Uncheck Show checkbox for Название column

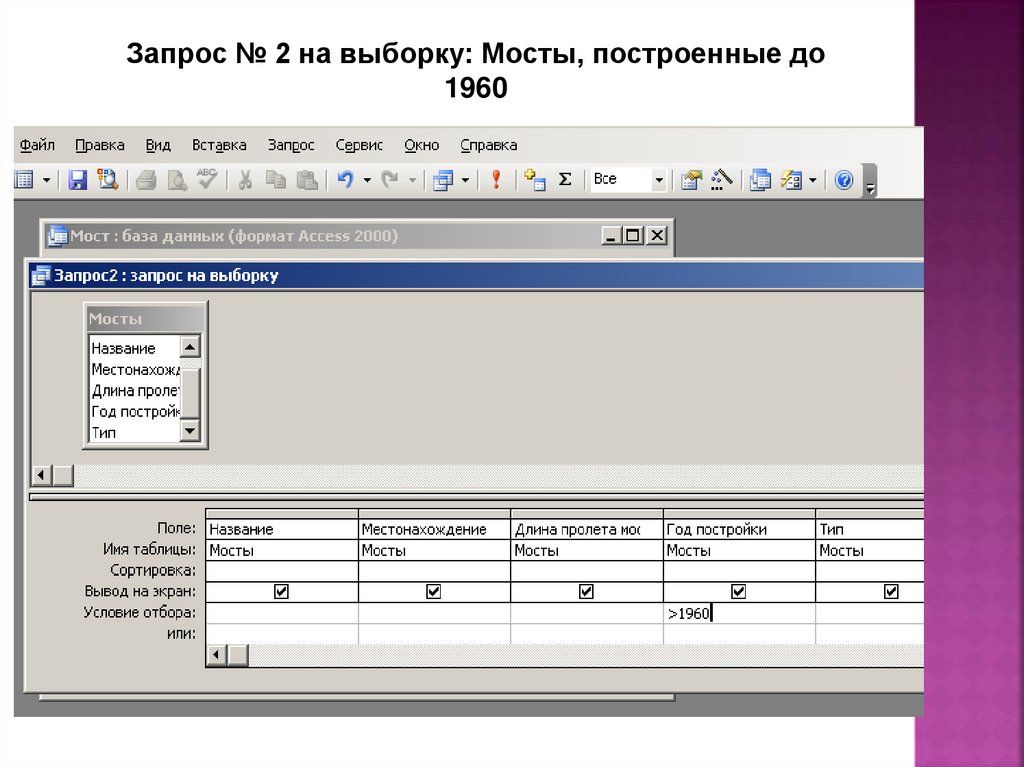coord(281,592)
